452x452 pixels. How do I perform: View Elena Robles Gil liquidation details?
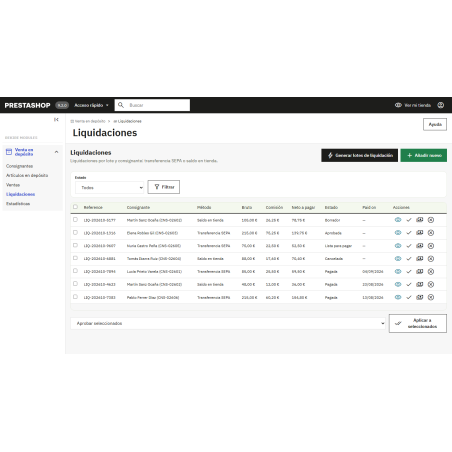coord(398,233)
